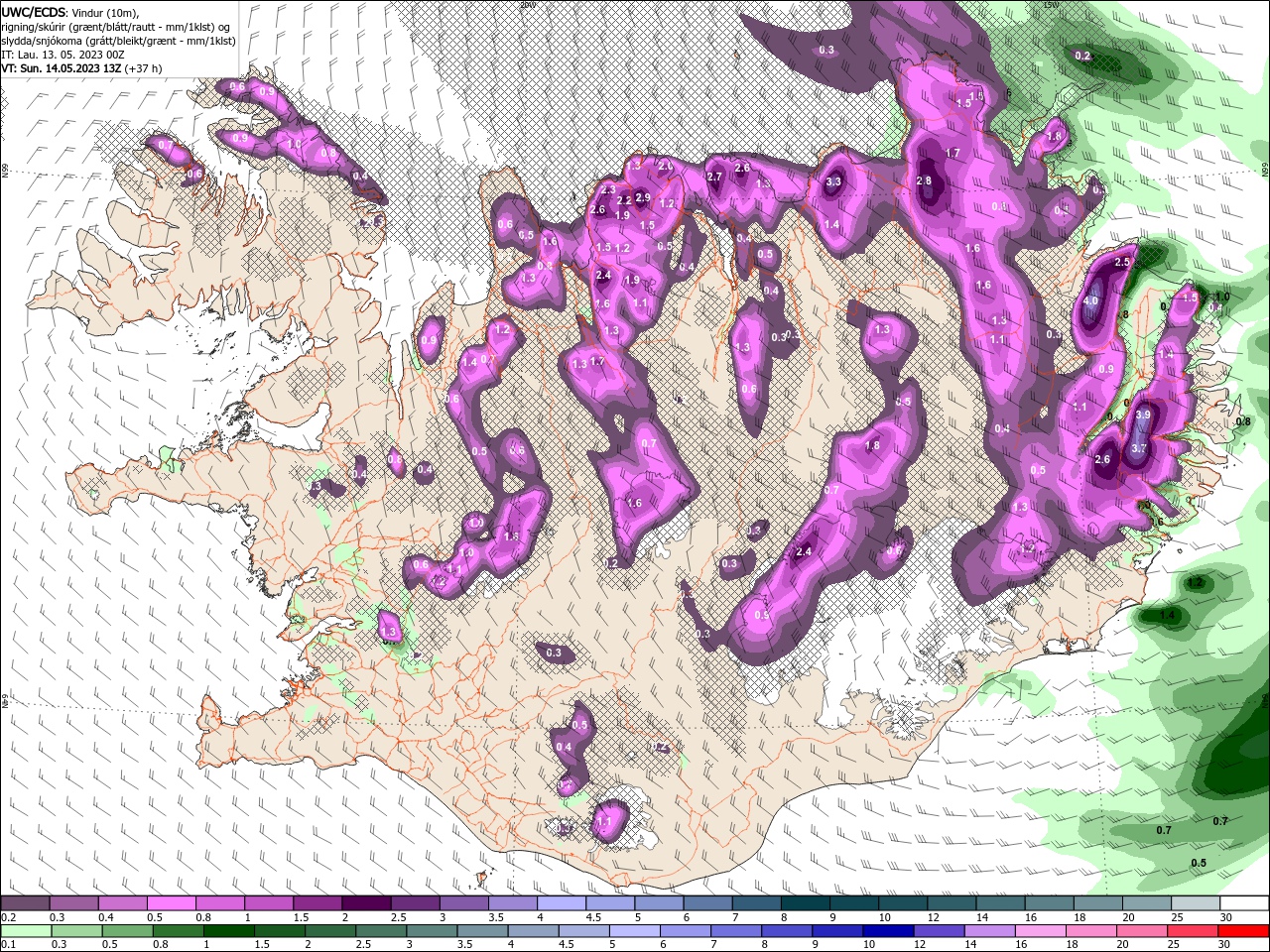Click the '0.1' label on the rain scale
The width and height of the screenshot is (1270, 952).
click(x=7, y=944)
